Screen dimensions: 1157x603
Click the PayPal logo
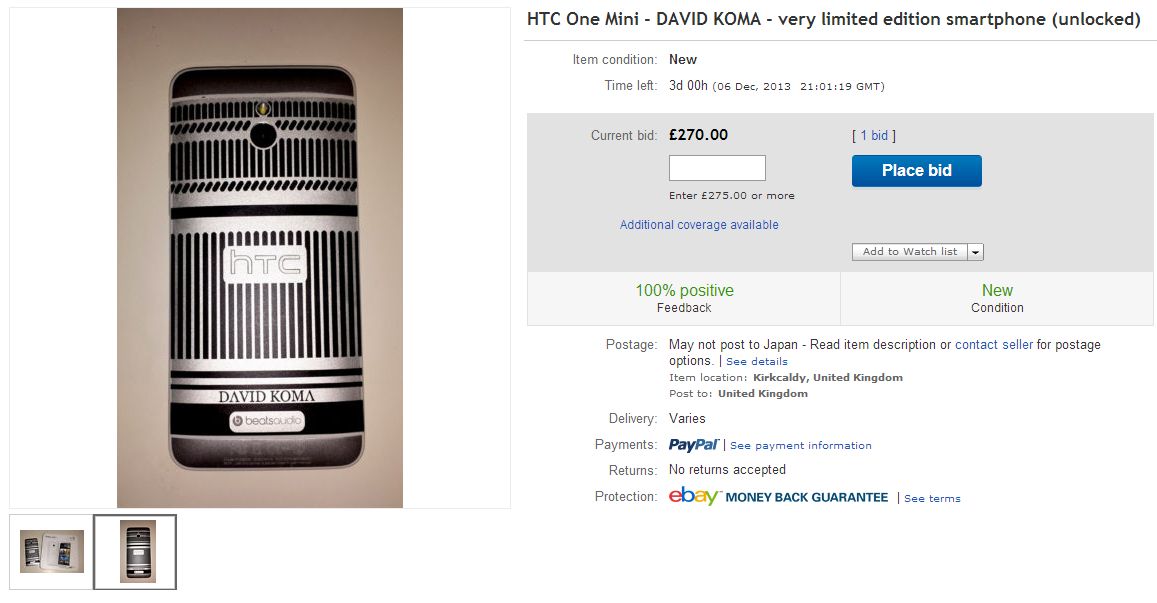(693, 445)
